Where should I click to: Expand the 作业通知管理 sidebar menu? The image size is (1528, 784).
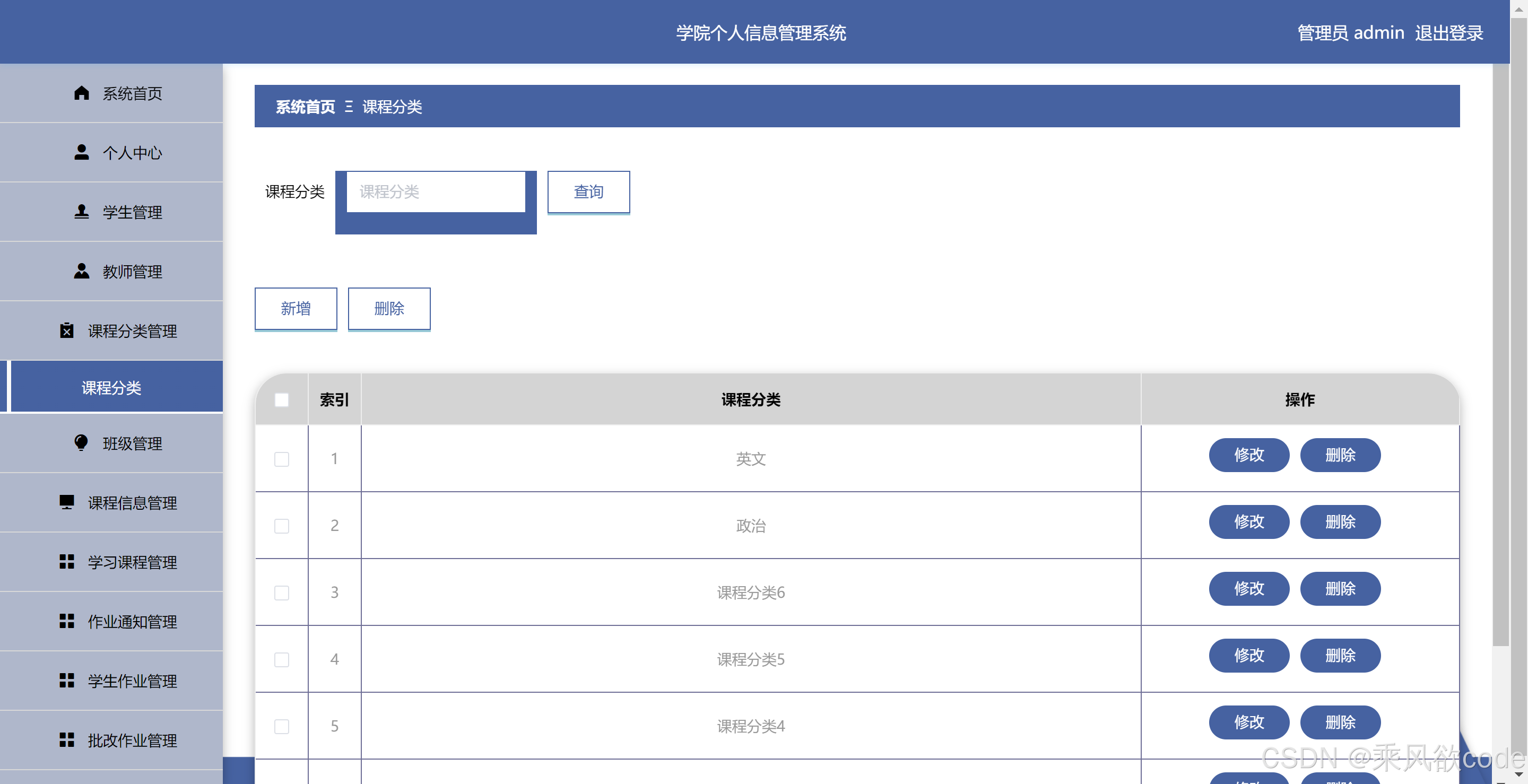(x=132, y=622)
